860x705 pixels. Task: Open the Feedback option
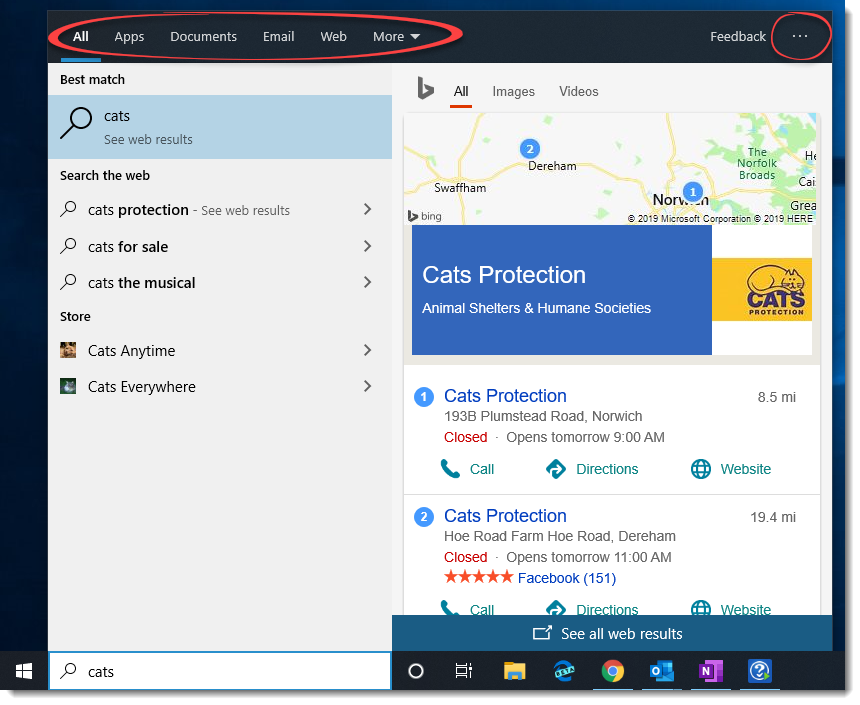point(737,36)
